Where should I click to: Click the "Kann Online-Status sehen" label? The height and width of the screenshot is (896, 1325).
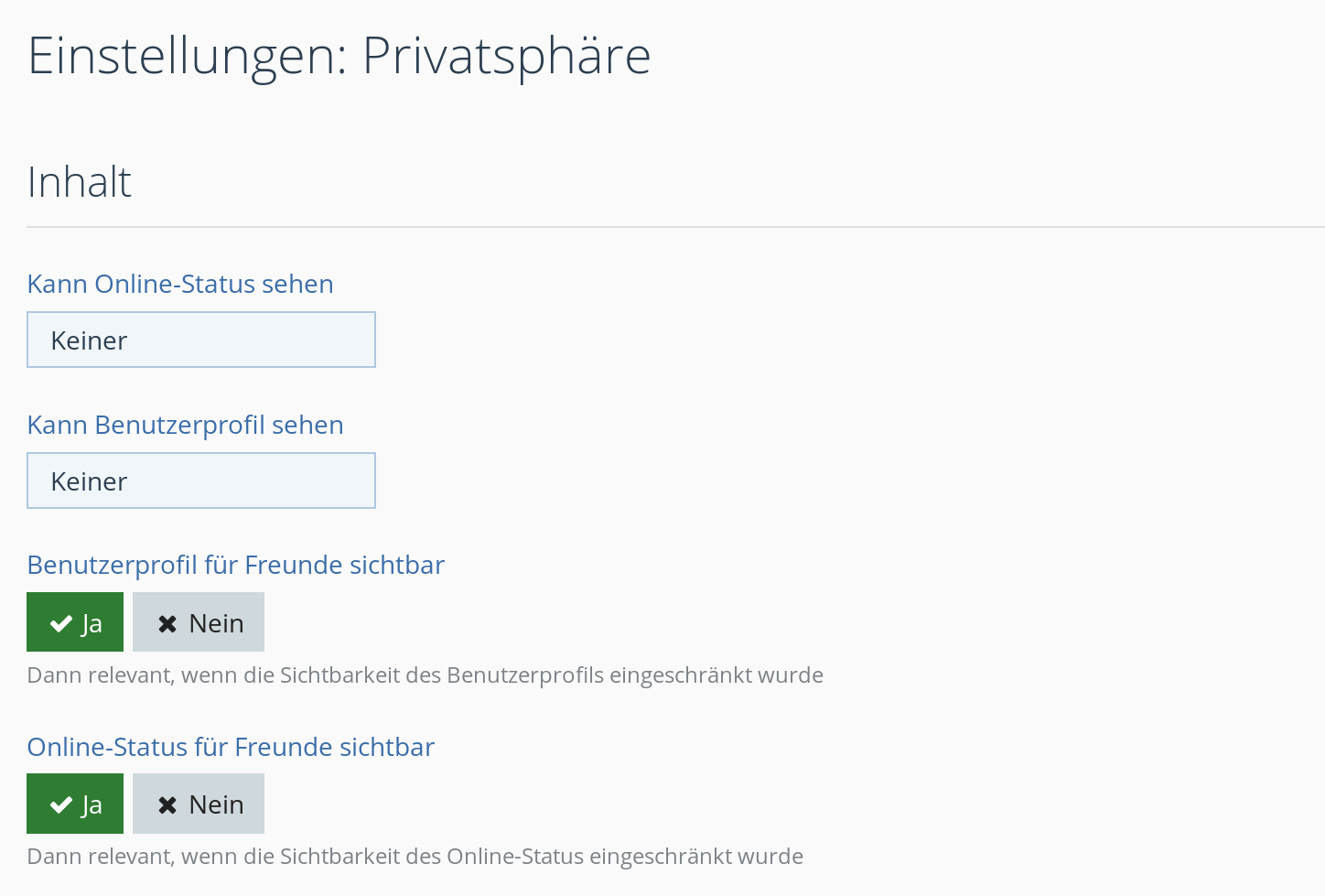(180, 284)
